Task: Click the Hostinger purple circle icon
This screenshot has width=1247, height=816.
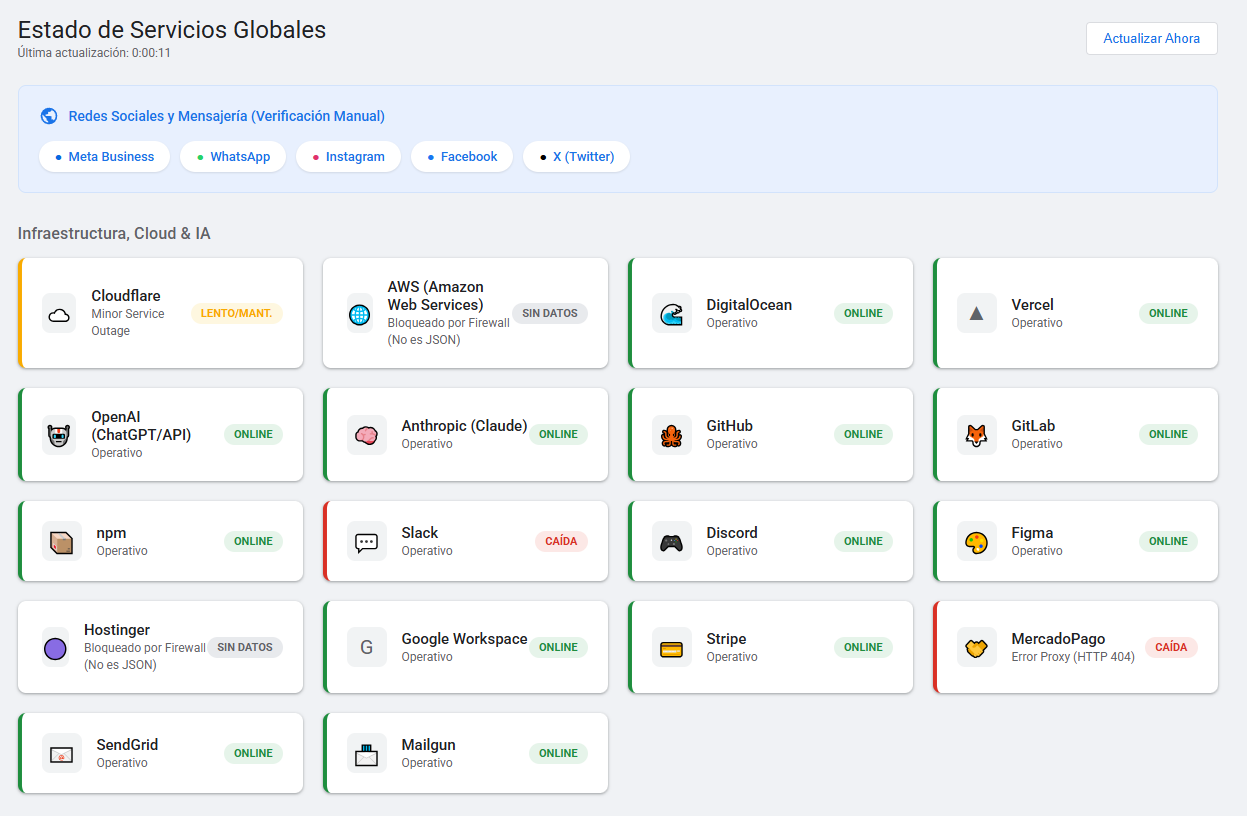Action: pyautogui.click(x=55, y=648)
